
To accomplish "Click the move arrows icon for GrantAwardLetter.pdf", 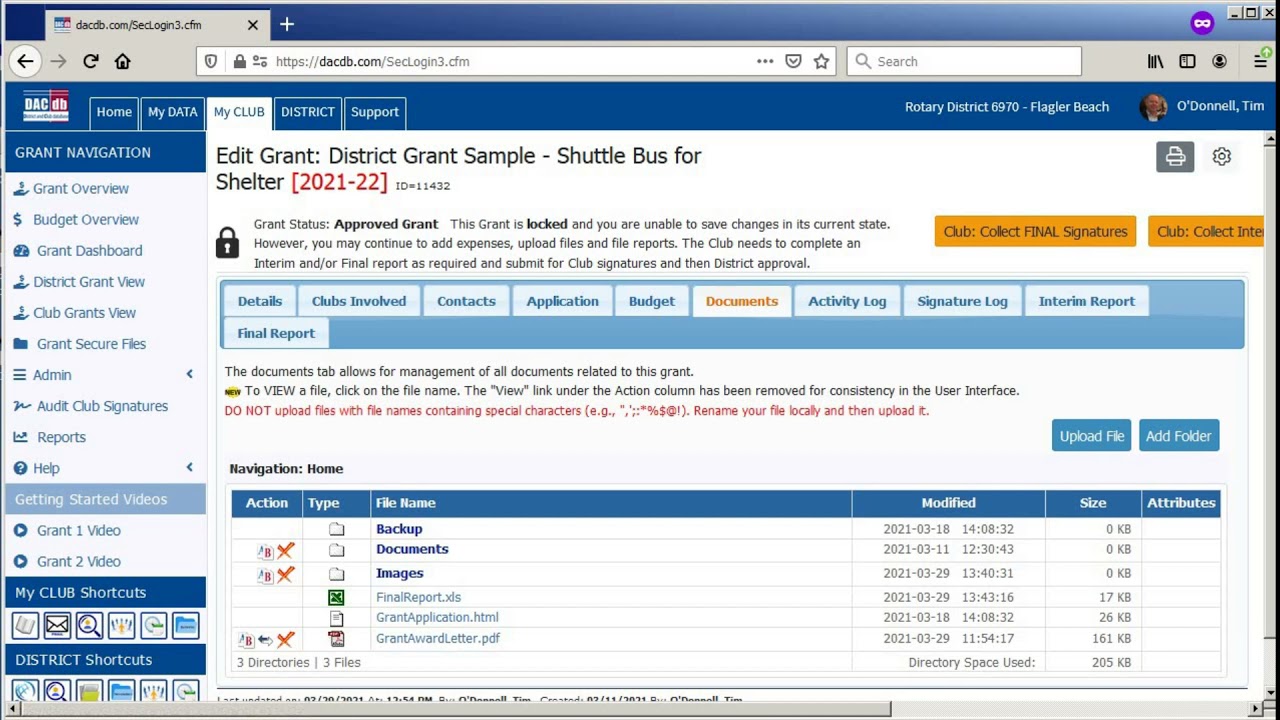I will tap(265, 640).
